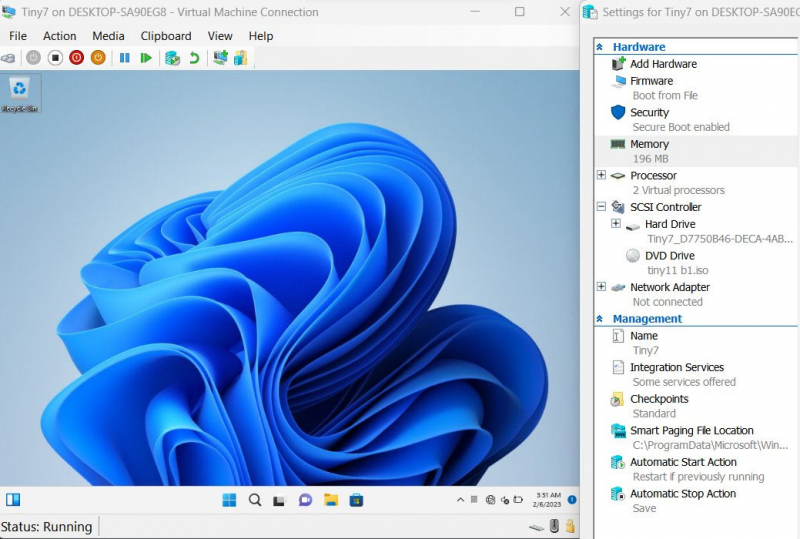Open the Action menu
The height and width of the screenshot is (539, 800).
coord(59,36)
